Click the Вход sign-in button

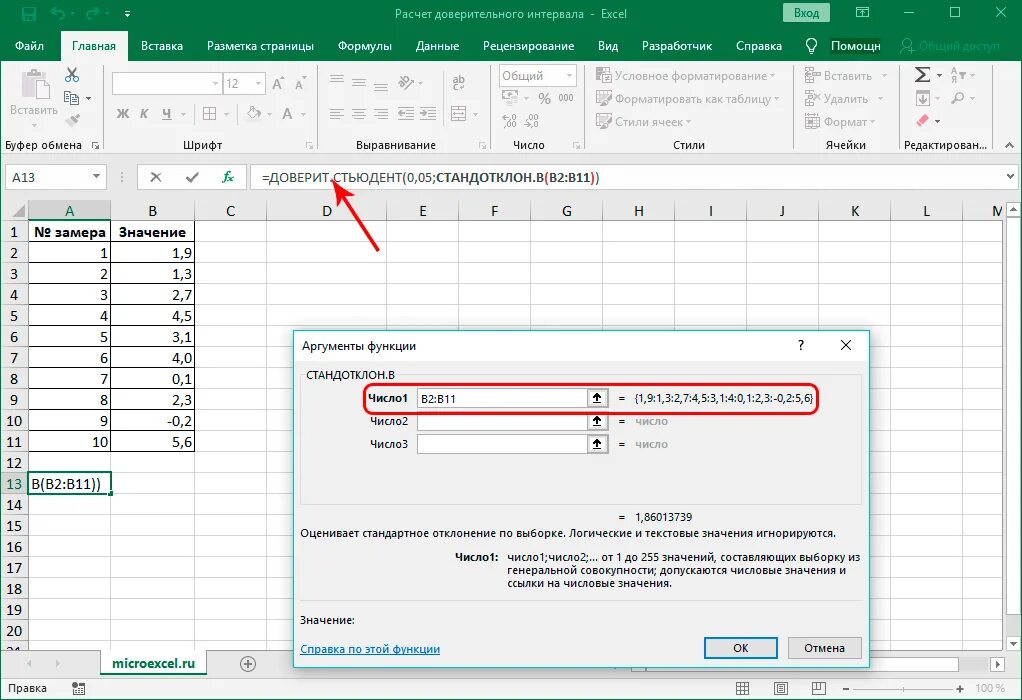(x=806, y=13)
